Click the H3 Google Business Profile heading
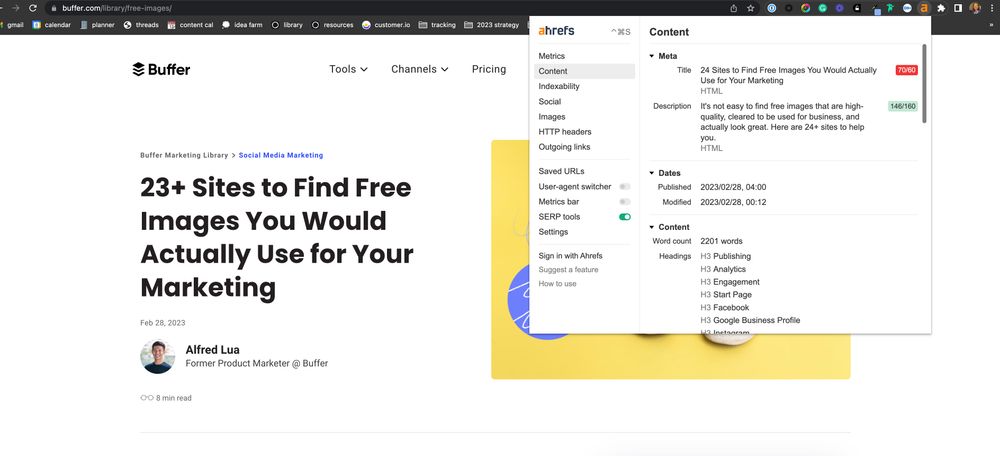Viewport: 1000px width, 456px height. [750, 320]
